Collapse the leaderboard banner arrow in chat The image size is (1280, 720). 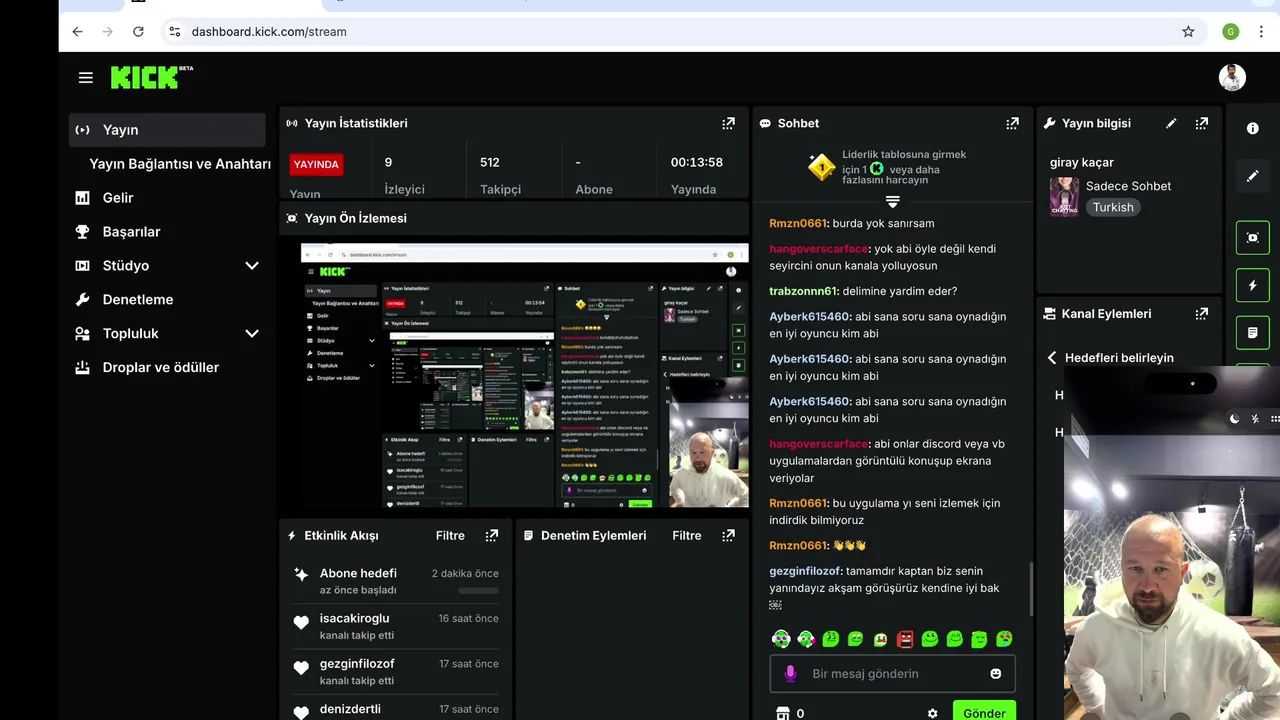tap(893, 201)
